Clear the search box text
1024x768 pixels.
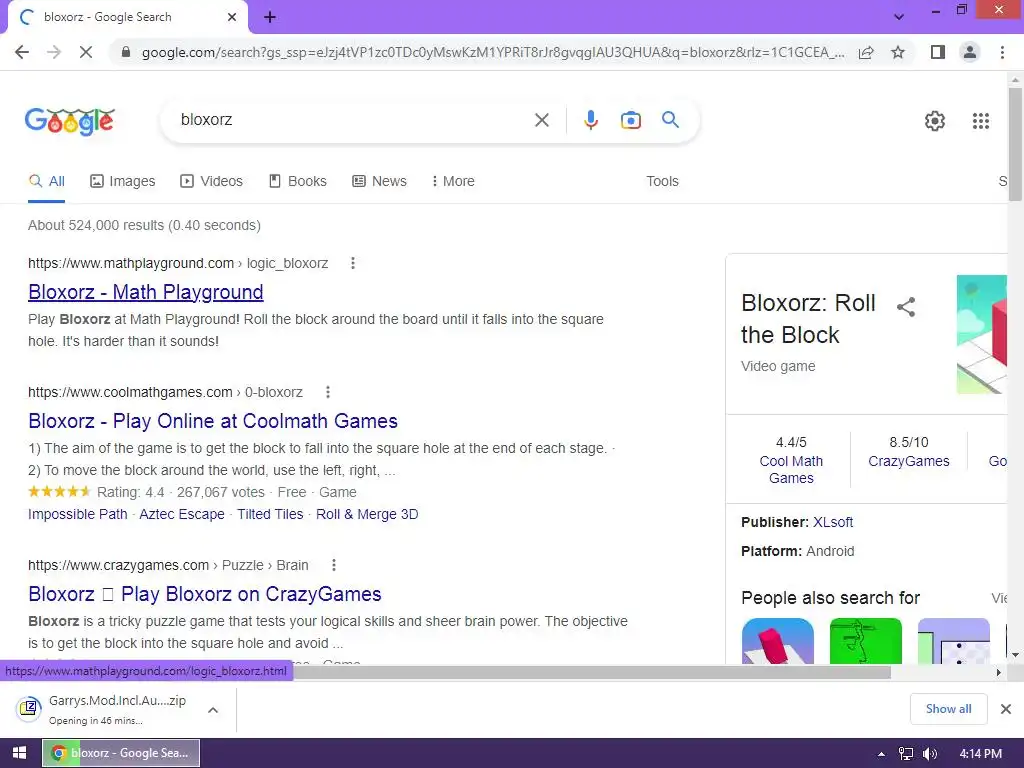click(541, 120)
